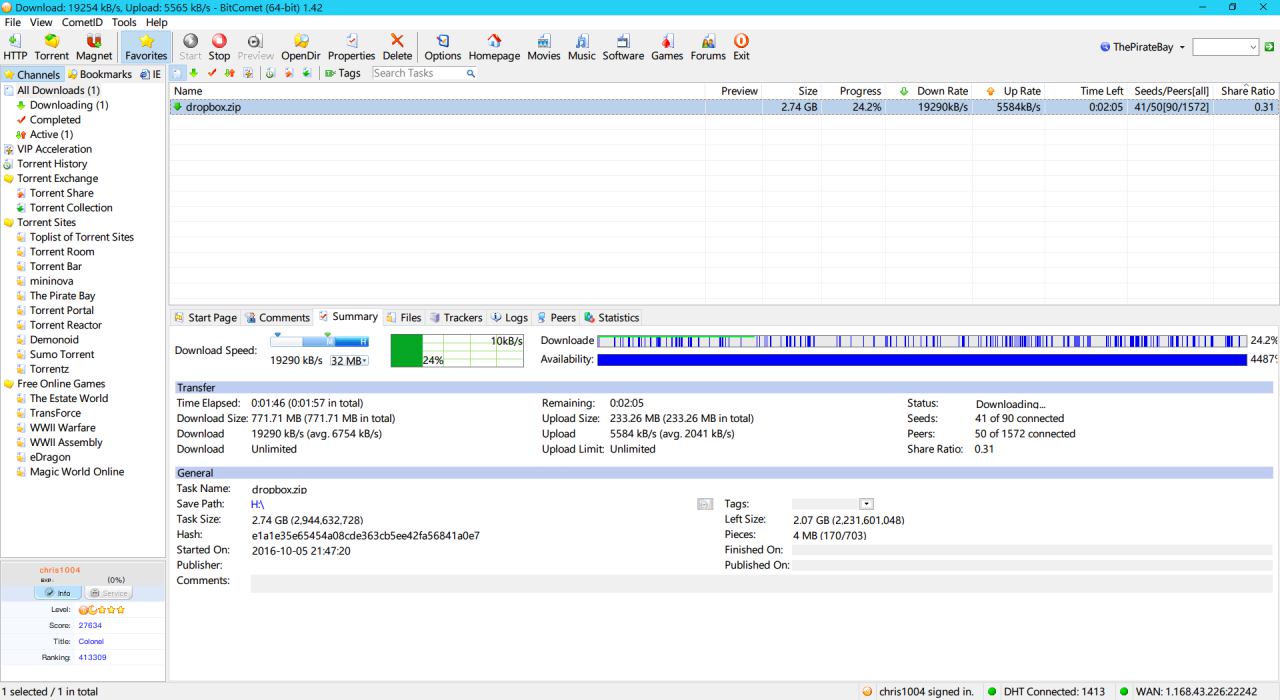
Task: Open the download directory with OpenDir
Action: tap(300, 46)
